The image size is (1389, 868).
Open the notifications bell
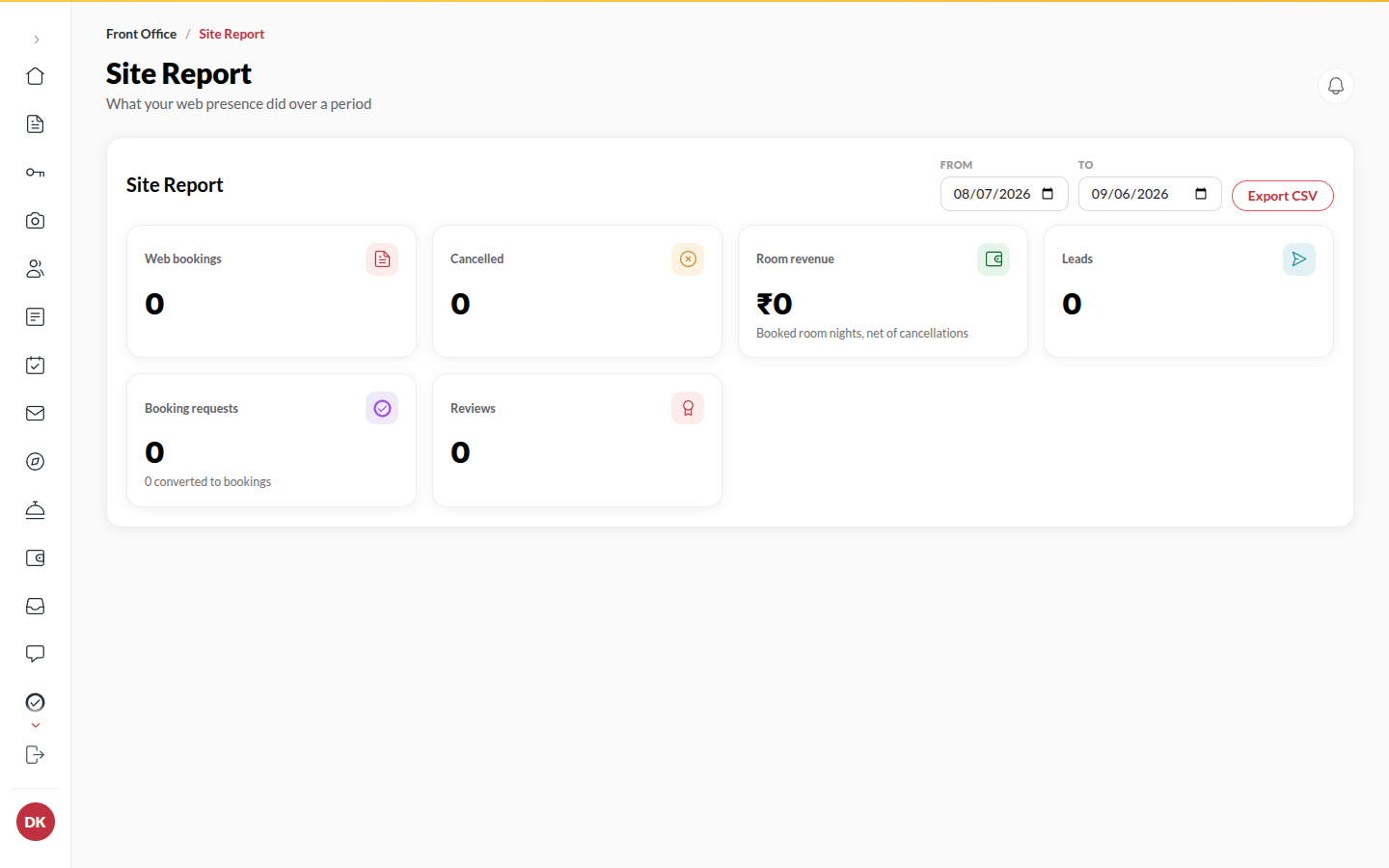(x=1336, y=86)
